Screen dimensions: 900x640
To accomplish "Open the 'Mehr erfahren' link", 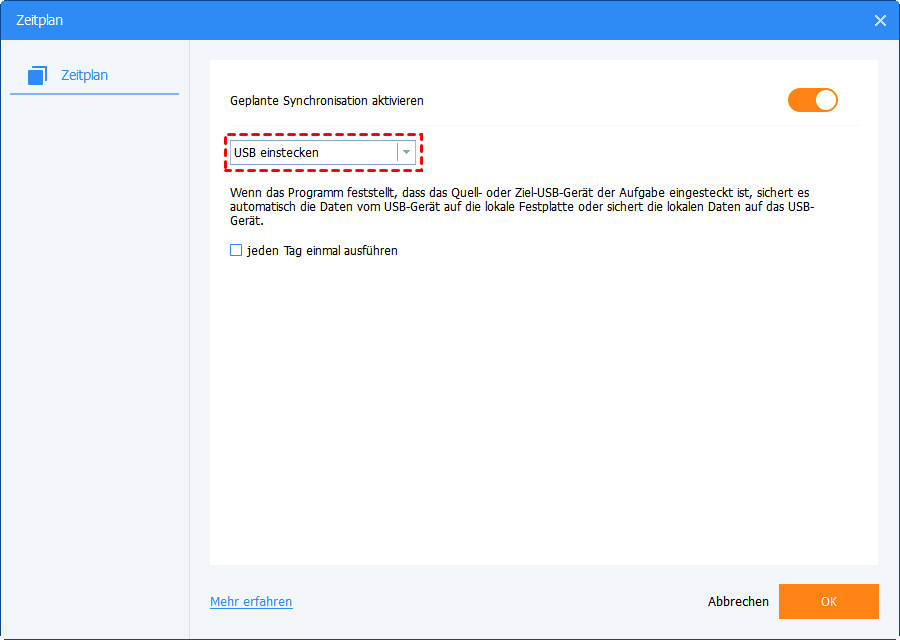I will (x=251, y=602).
